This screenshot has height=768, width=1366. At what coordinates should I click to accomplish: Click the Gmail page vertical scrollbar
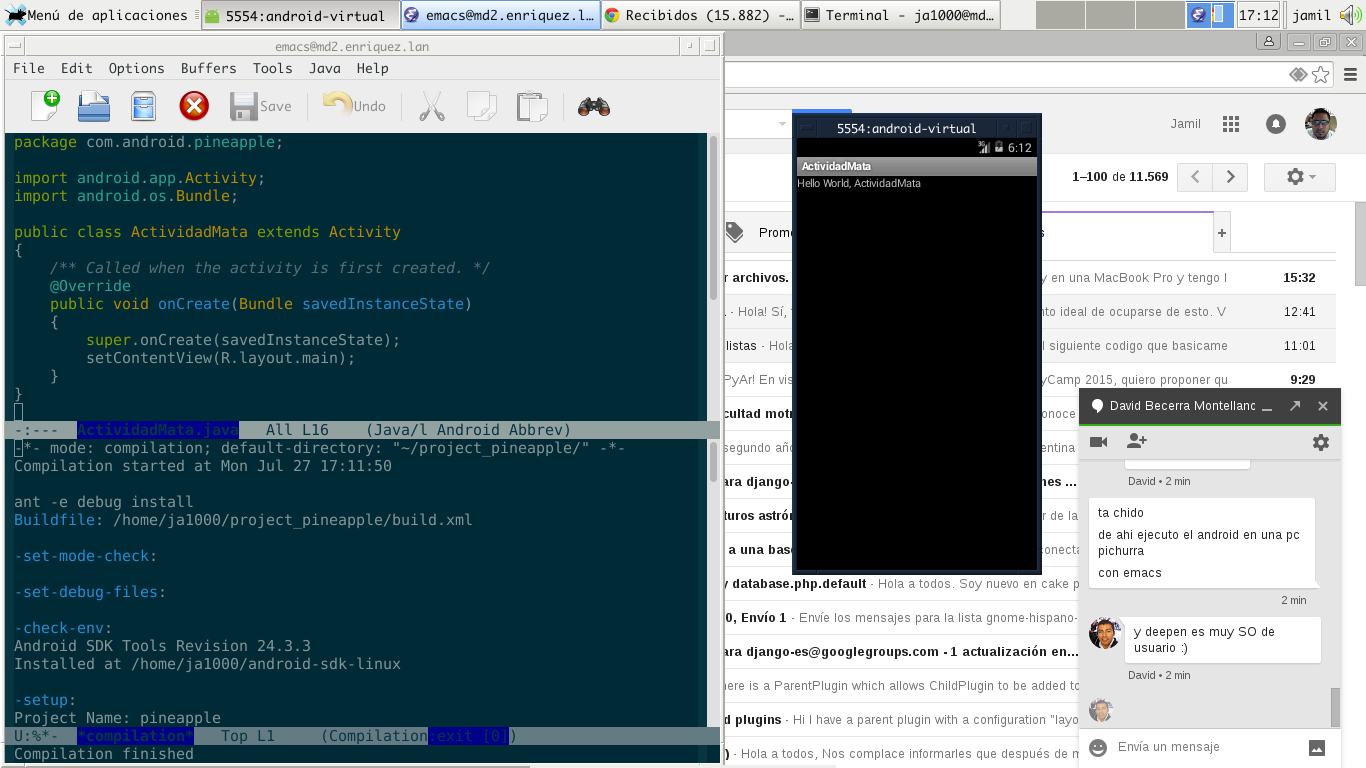(x=1359, y=244)
